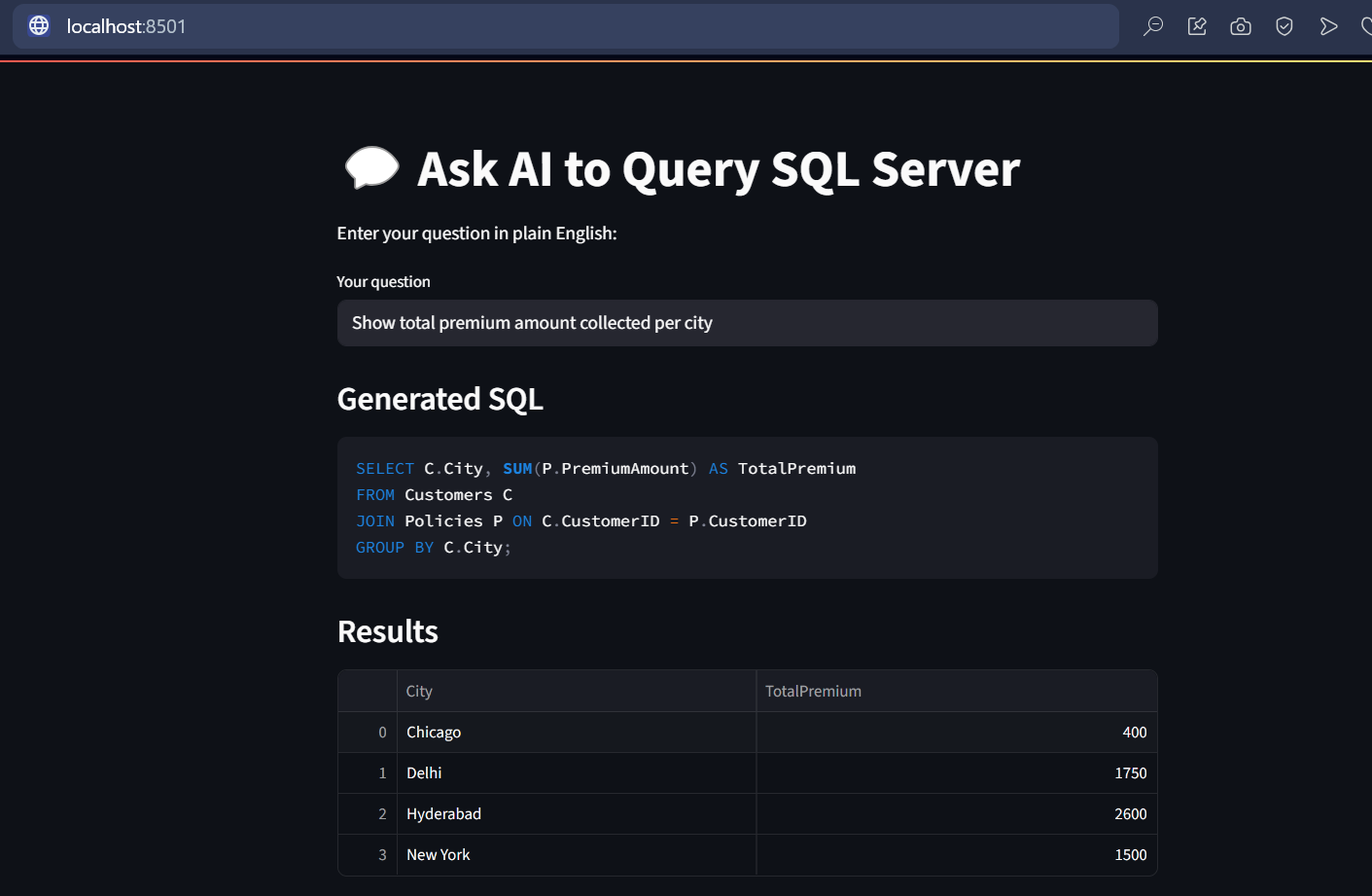Click the zoom out magnifier icon

click(1153, 26)
